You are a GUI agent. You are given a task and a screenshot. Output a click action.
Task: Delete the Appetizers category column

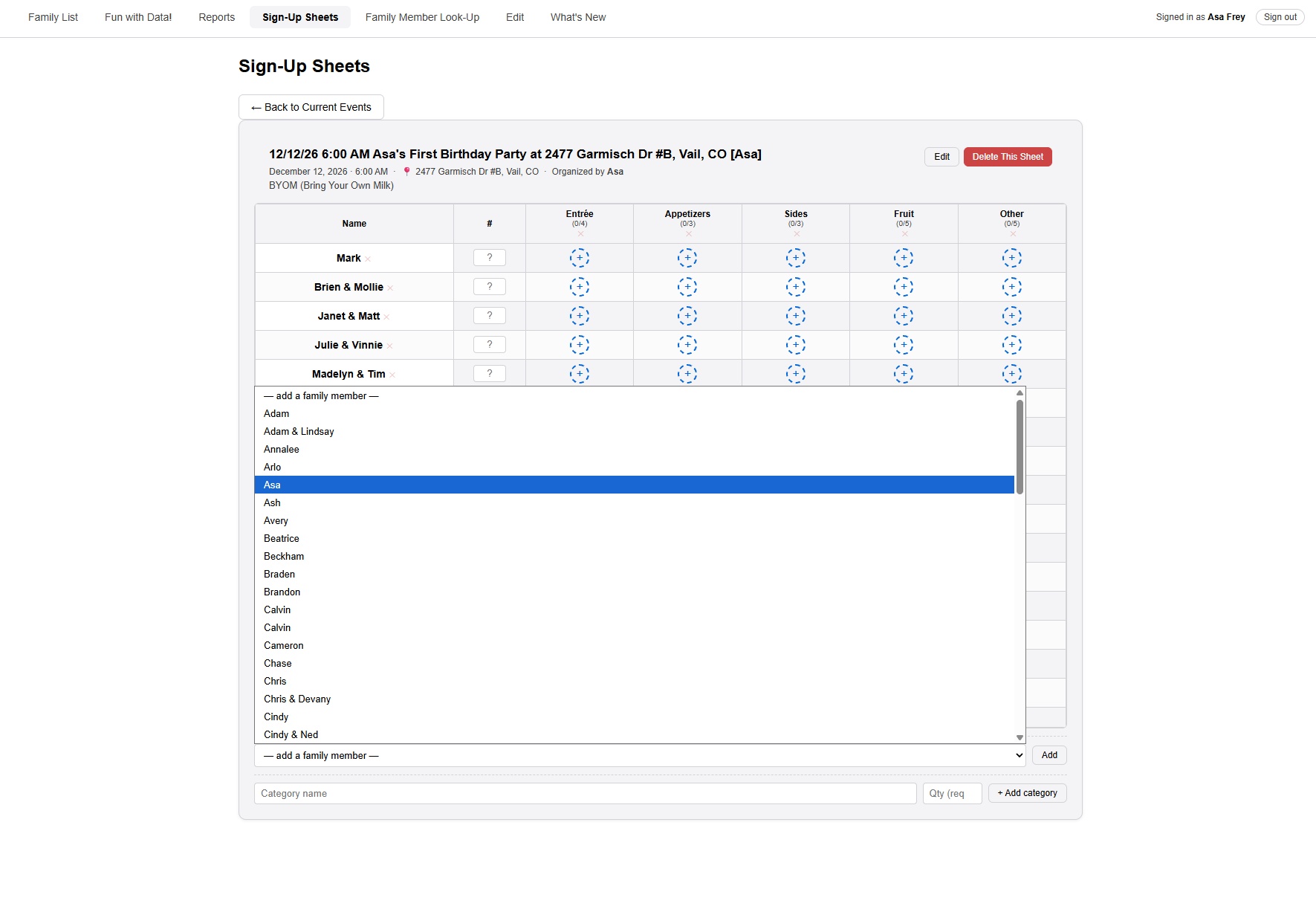click(x=689, y=234)
